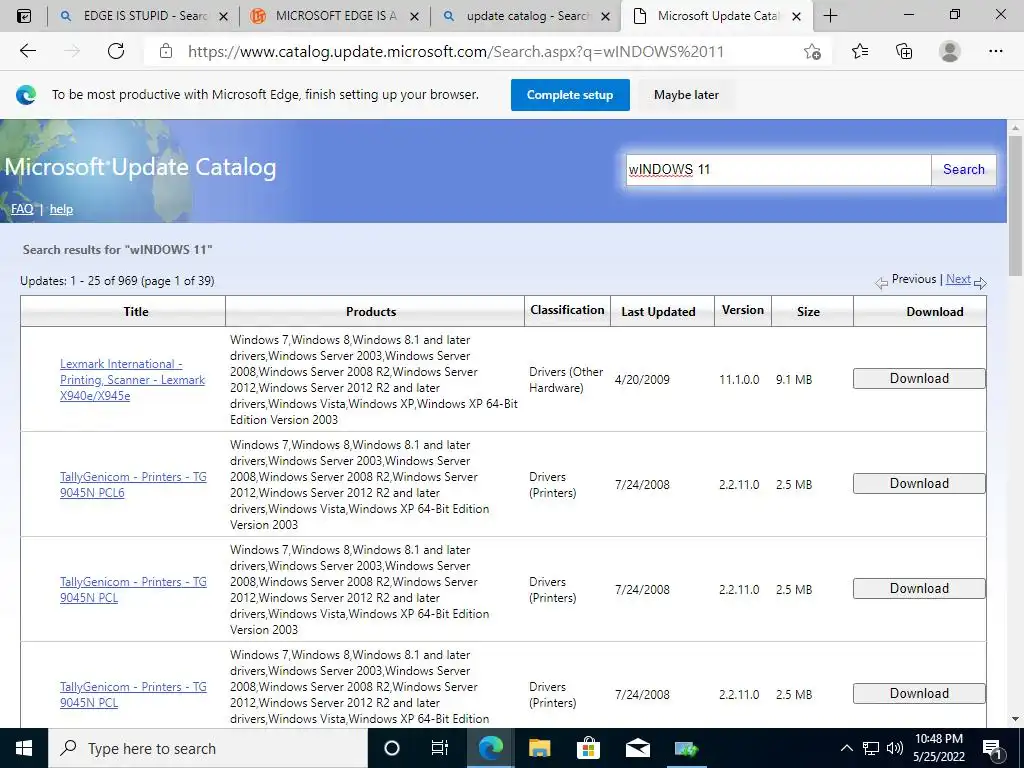Image resolution: width=1024 pixels, height=768 pixels.
Task: Click 'Drivers (Other Hardware)' classification cell
Action: click(566, 379)
